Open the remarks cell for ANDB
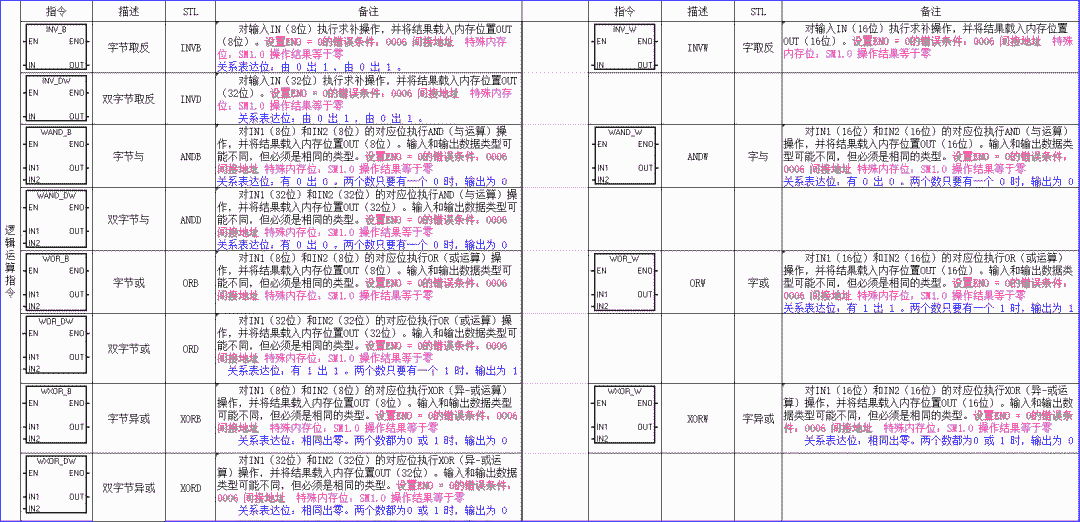The width and height of the screenshot is (1080, 522). pos(368,156)
